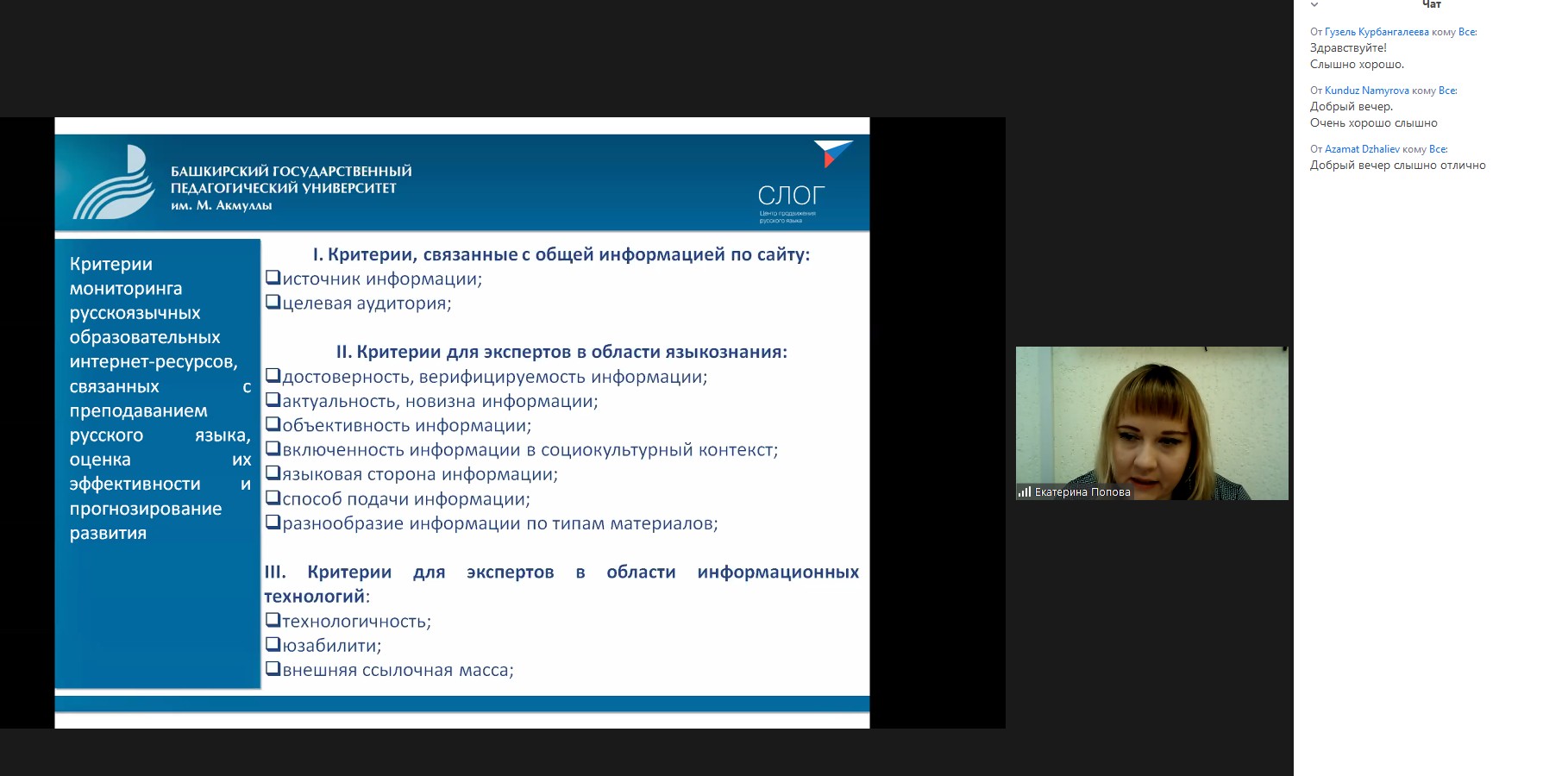Screen dimensions: 1568x776
Task: Click the bullet box beside целевая аудитория
Action: tap(273, 302)
